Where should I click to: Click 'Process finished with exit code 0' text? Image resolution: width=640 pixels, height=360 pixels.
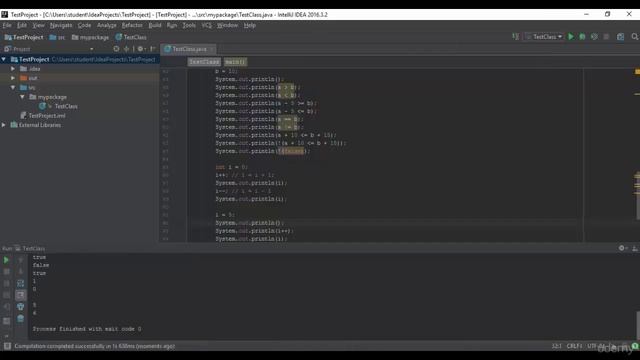coord(87,329)
